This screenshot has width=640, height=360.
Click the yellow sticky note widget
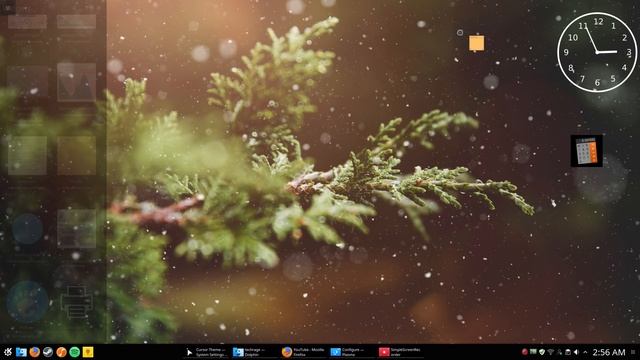point(476,43)
